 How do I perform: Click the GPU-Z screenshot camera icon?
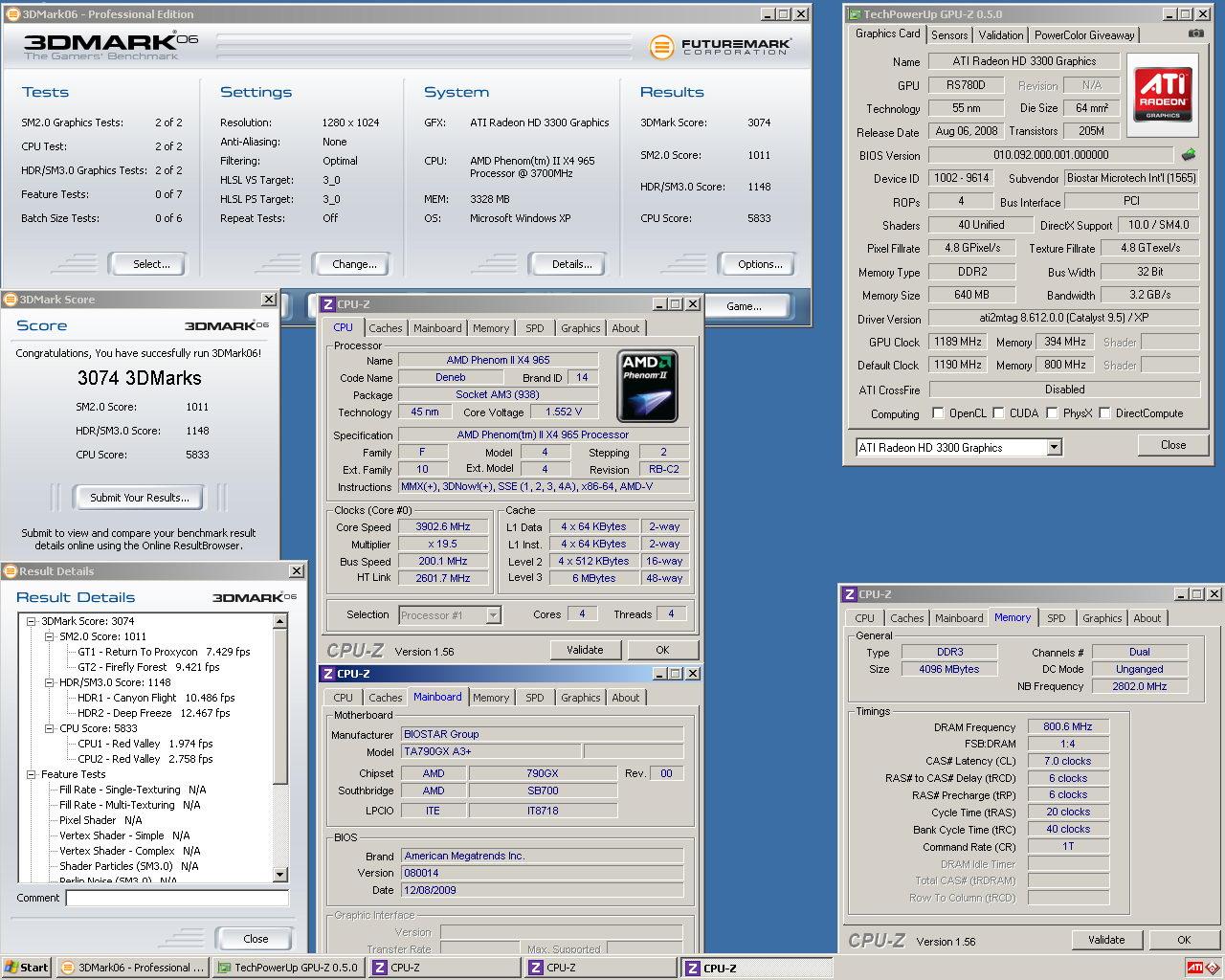point(1196,33)
